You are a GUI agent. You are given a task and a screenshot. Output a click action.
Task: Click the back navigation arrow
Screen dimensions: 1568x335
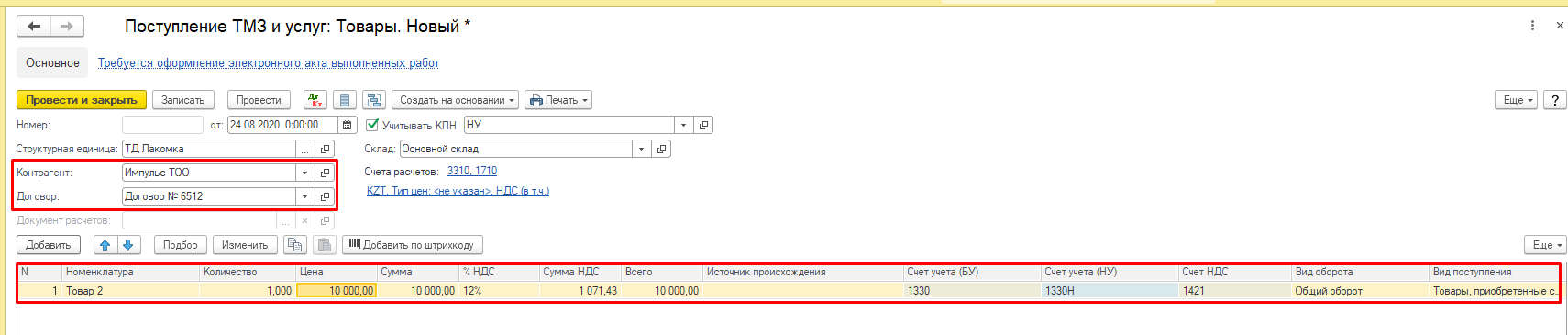[34, 27]
